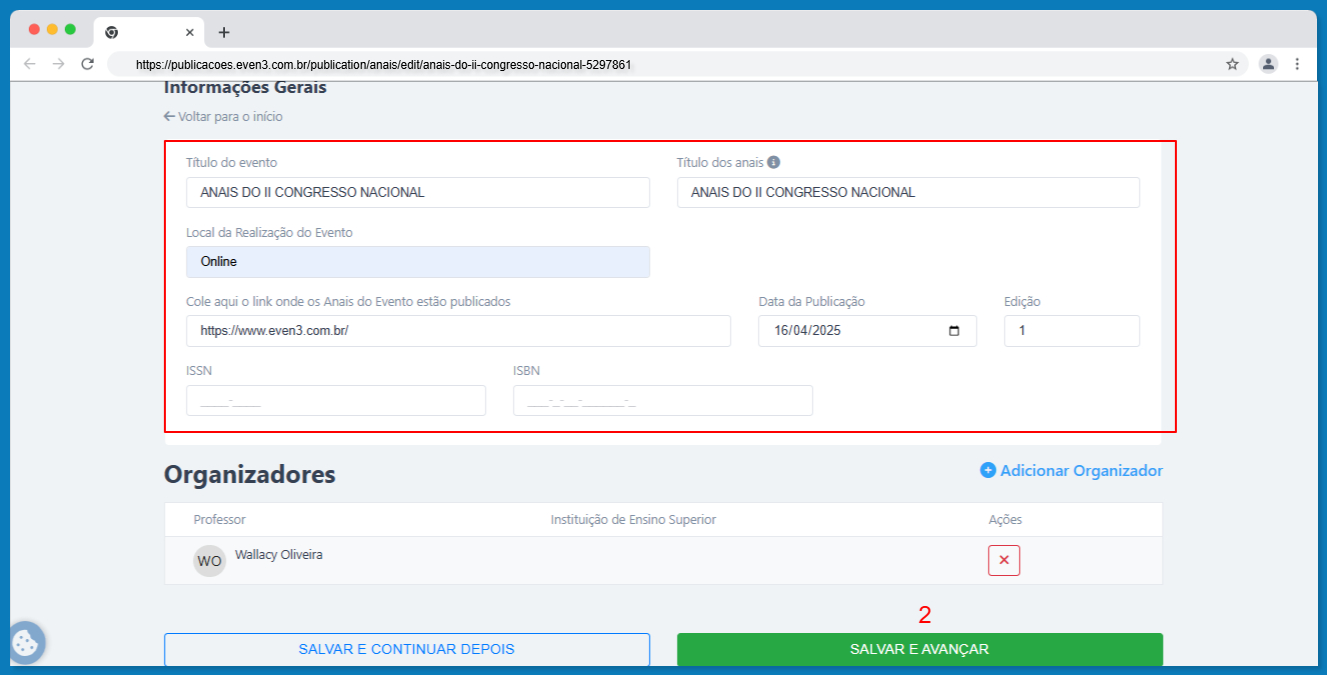Image resolution: width=1327 pixels, height=675 pixels.
Task: Click the Data da Publicação date value
Action: [807, 331]
